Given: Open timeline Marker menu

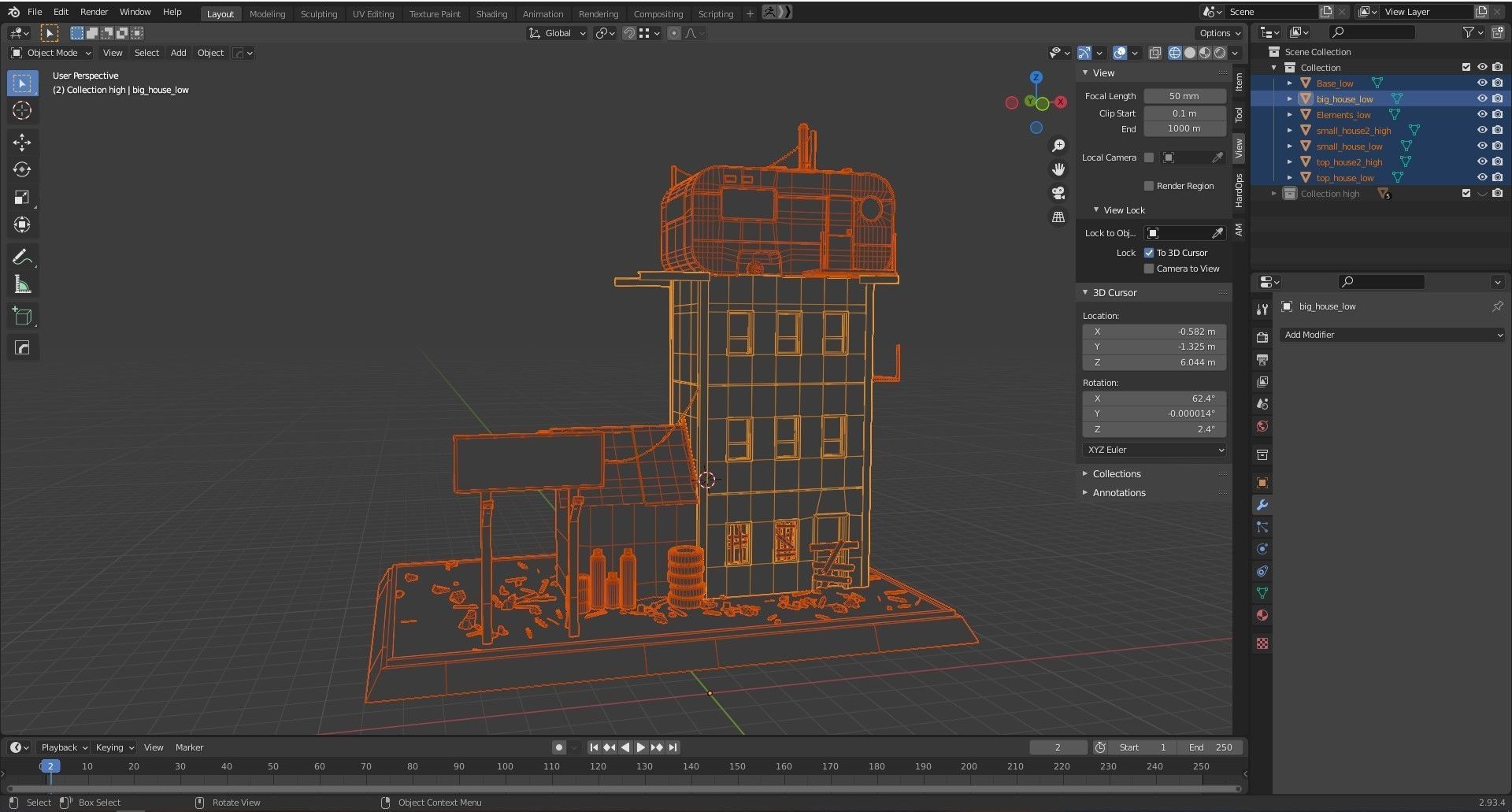Looking at the screenshot, I should pyautogui.click(x=189, y=747).
